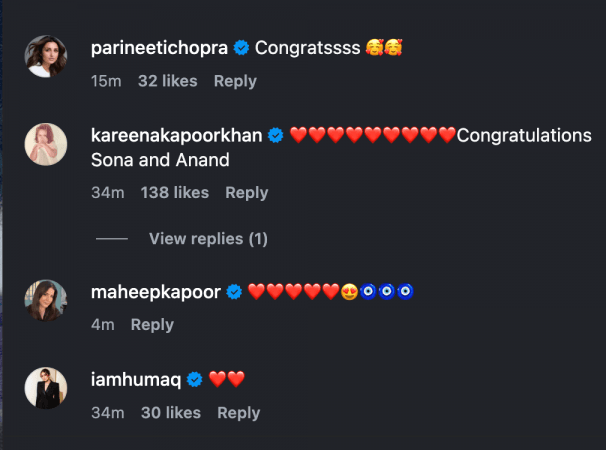Click verified badge next to iamhumaq
This screenshot has width=606, height=450.
195,379
